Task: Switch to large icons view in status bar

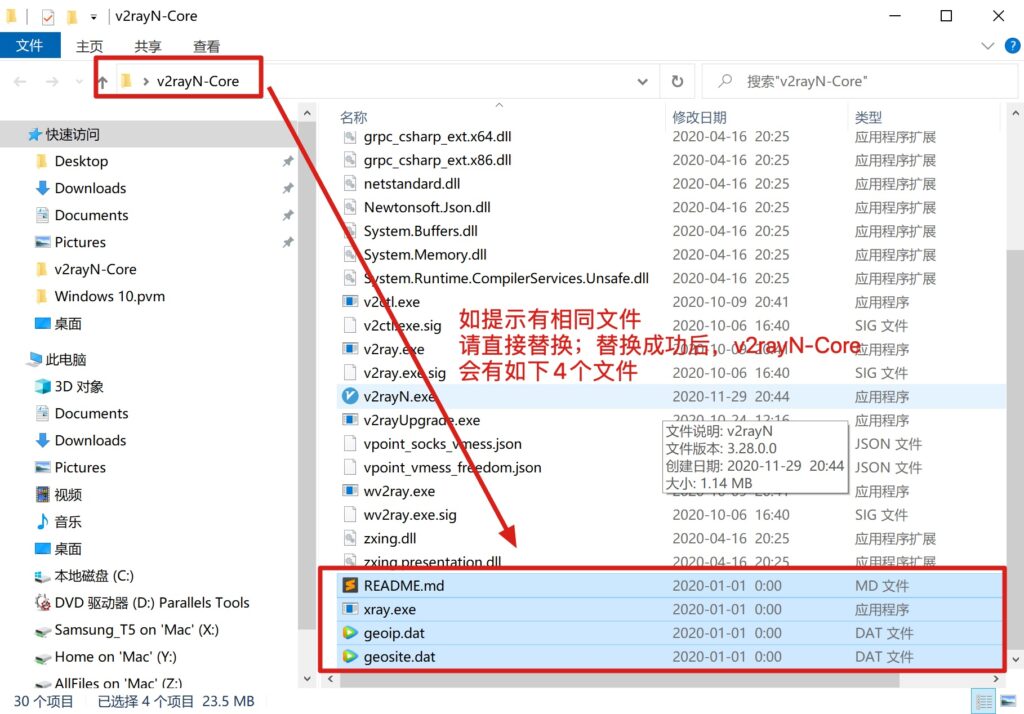Action: click(1008, 702)
